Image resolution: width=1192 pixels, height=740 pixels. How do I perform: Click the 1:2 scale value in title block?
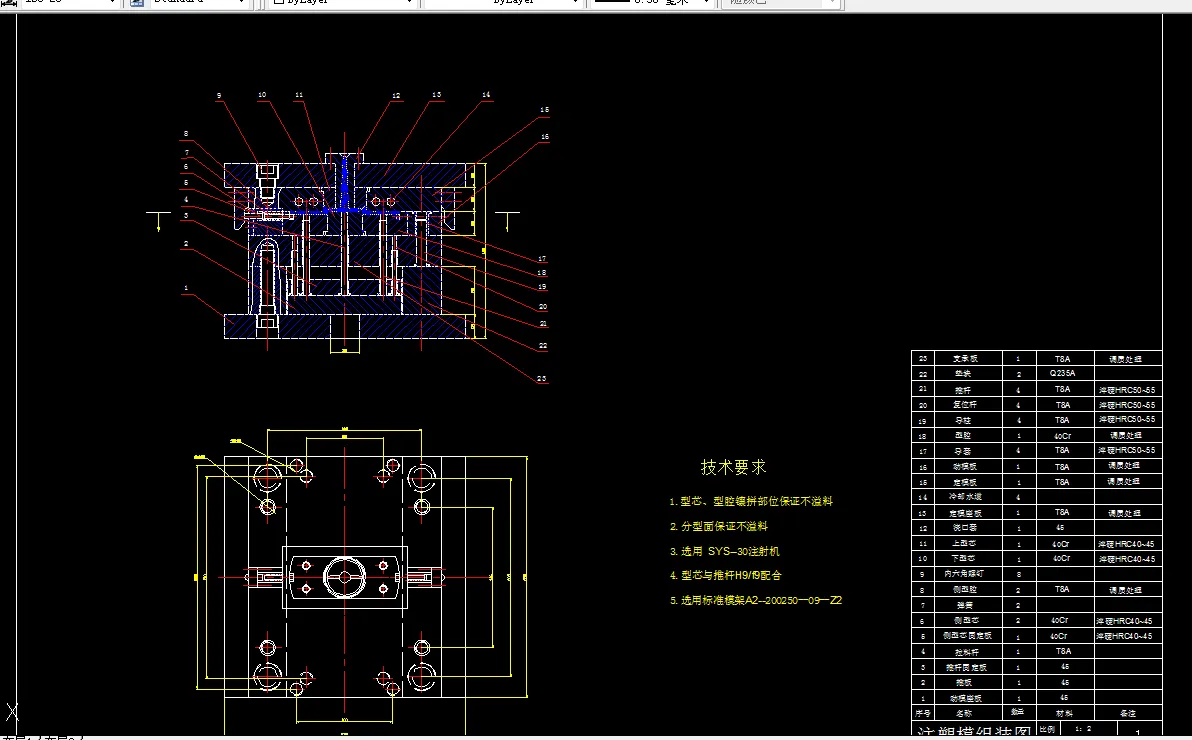[x=1083, y=729]
